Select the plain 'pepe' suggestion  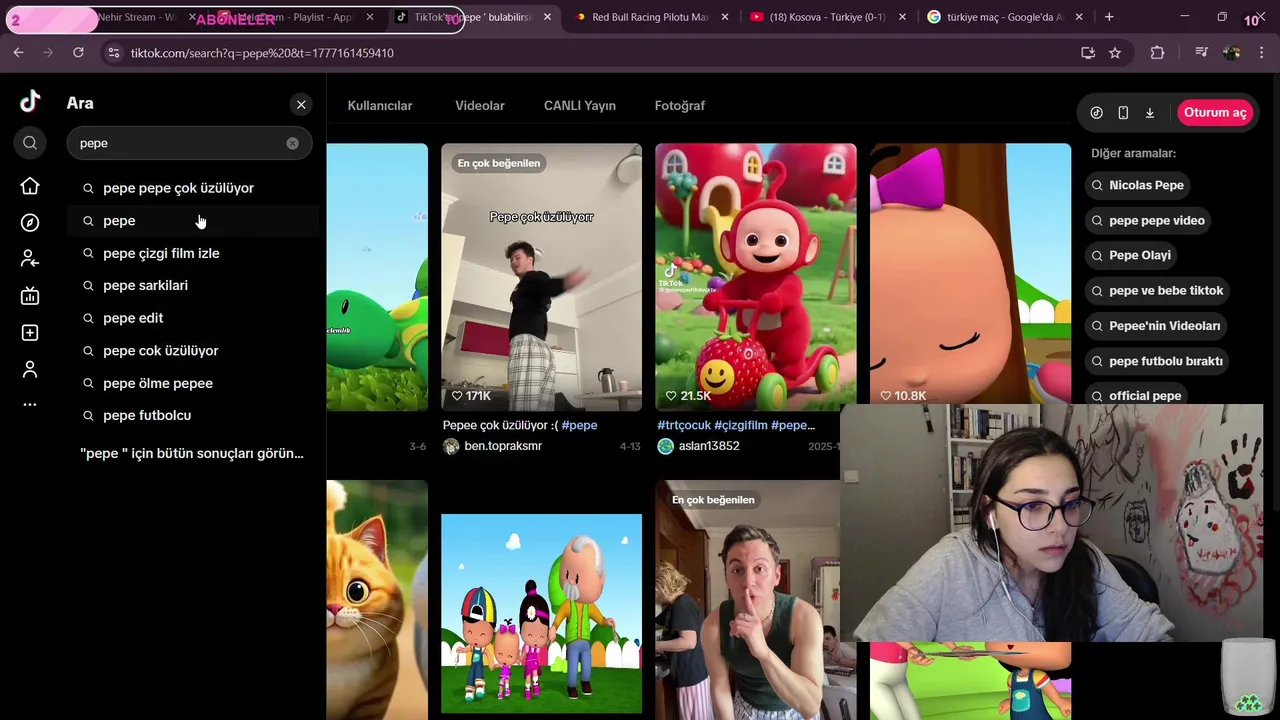pos(193,221)
